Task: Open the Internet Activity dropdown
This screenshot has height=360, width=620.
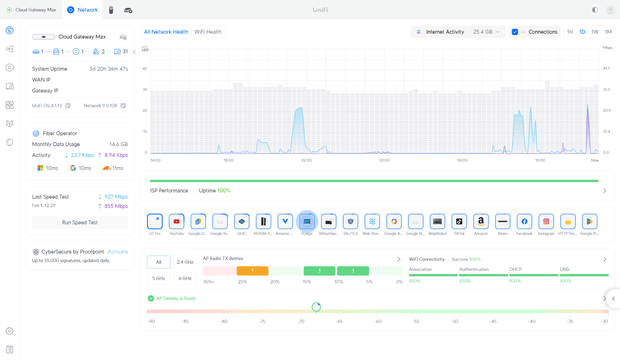Action: (458, 32)
